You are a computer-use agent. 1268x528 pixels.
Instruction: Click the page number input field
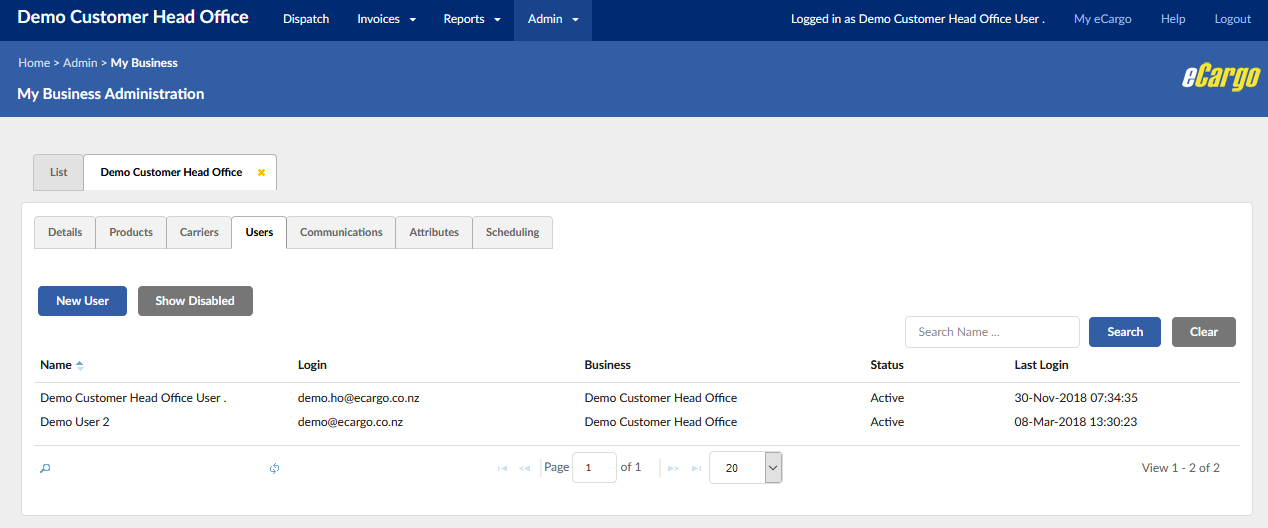(x=594, y=467)
